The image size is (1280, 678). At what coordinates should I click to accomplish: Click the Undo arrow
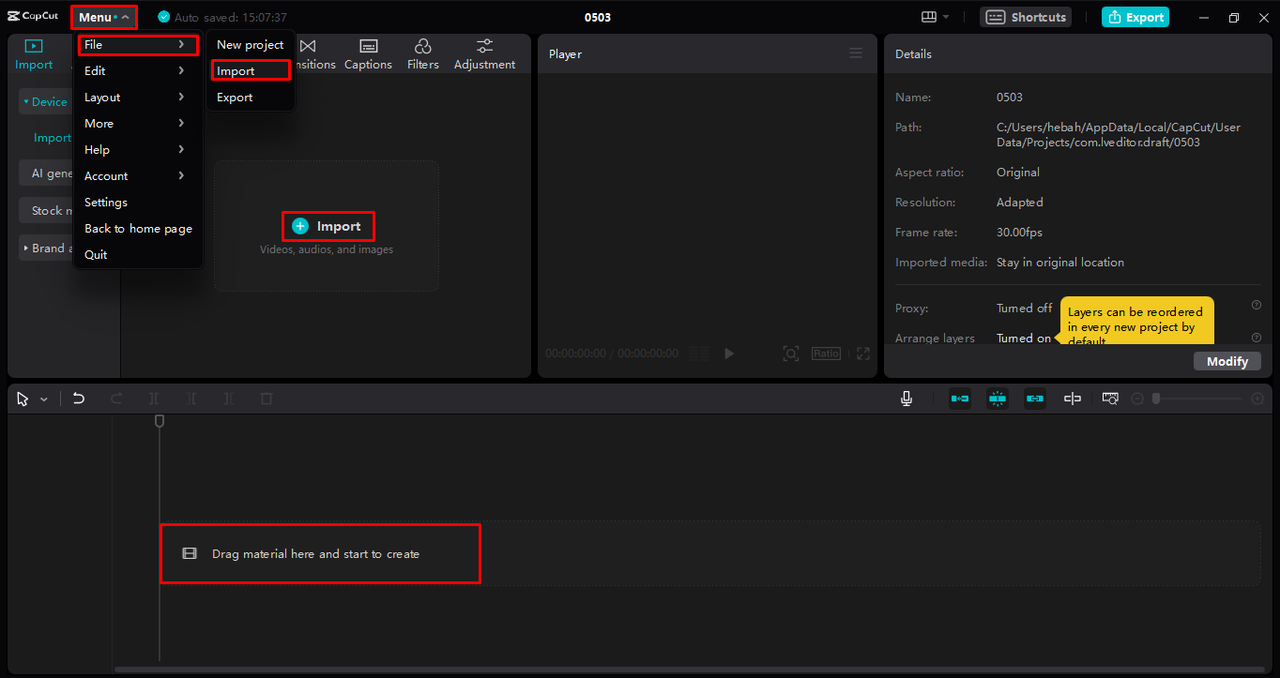(79, 398)
